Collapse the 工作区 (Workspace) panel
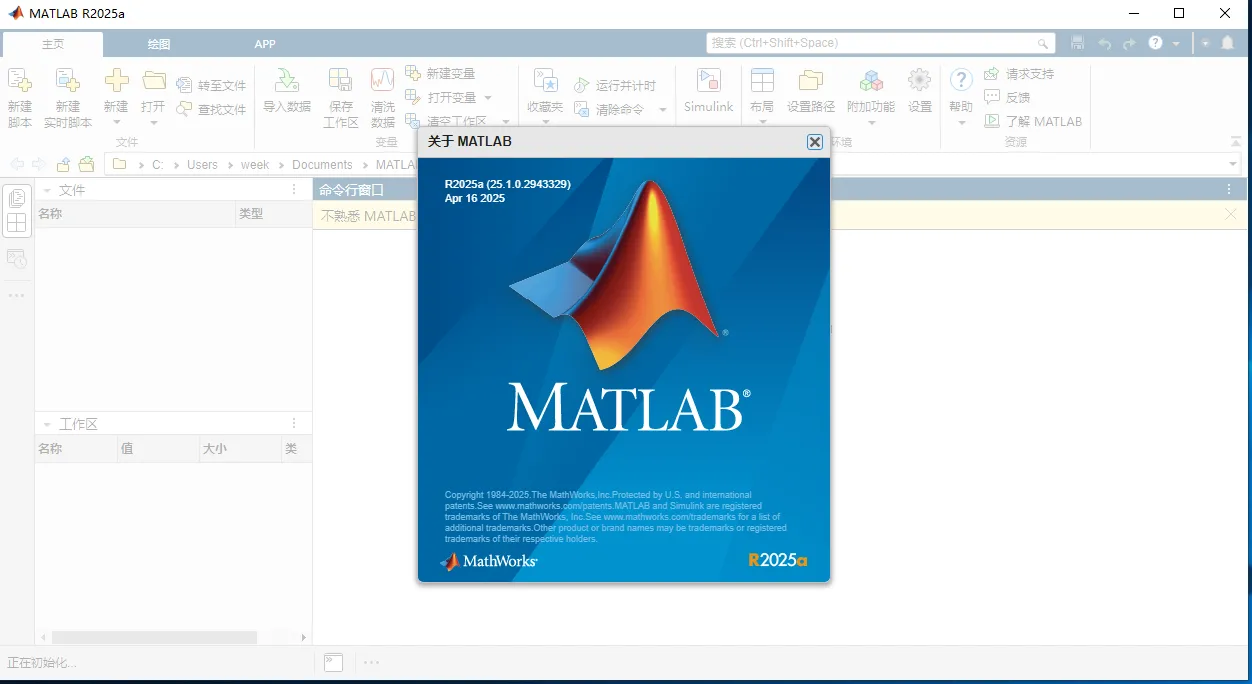The width and height of the screenshot is (1252, 684). [x=47, y=424]
